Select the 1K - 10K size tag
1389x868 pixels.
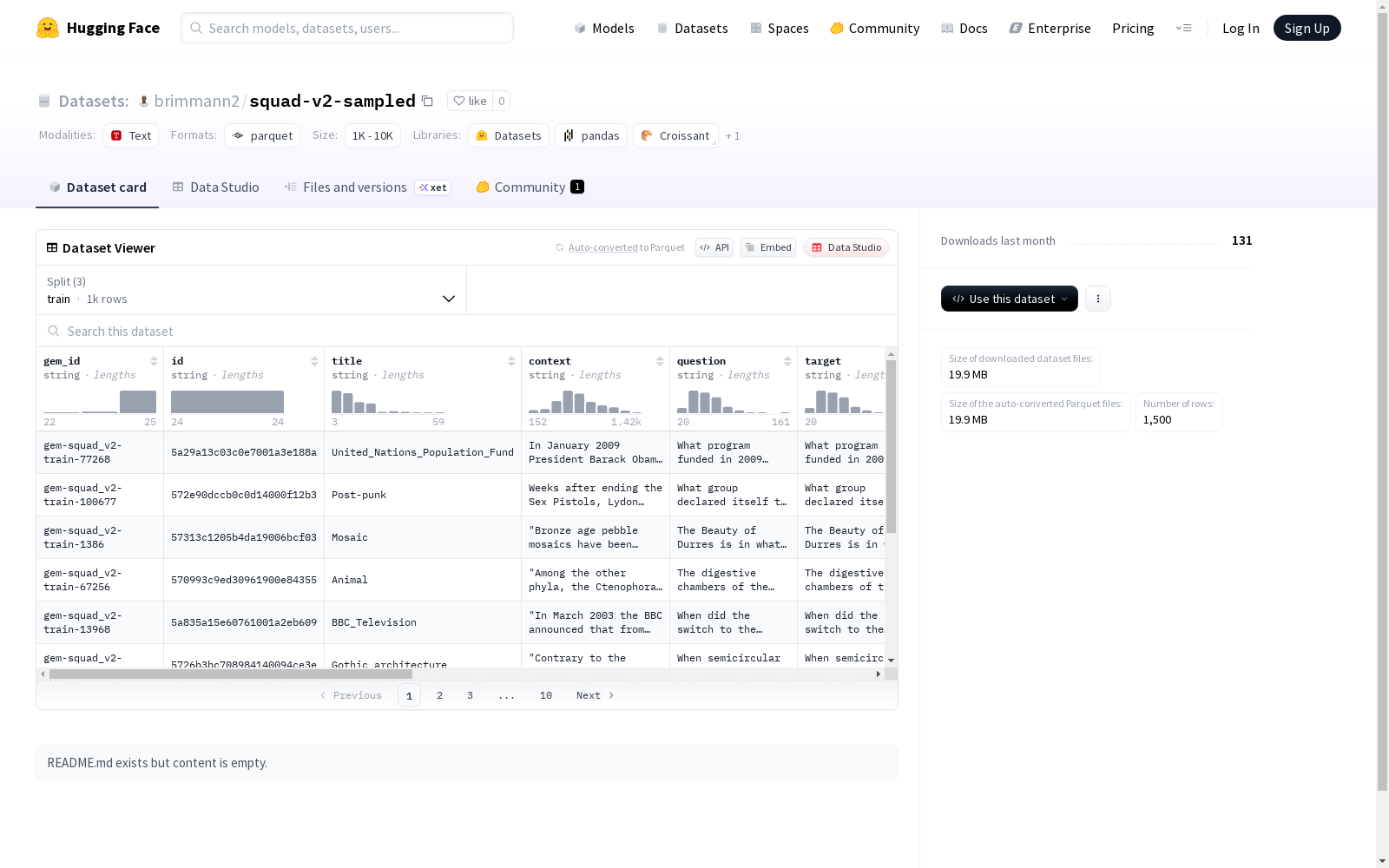pyautogui.click(x=372, y=135)
